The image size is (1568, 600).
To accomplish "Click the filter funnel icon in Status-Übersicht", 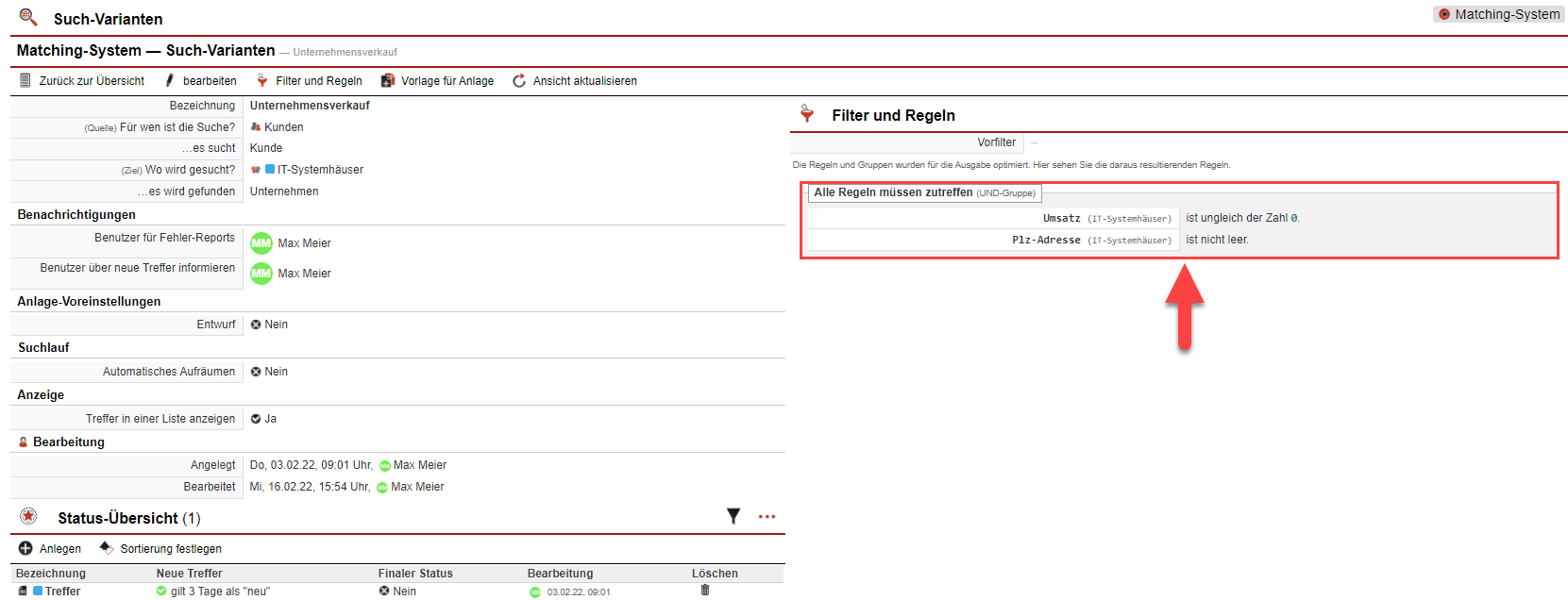I will click(x=733, y=516).
